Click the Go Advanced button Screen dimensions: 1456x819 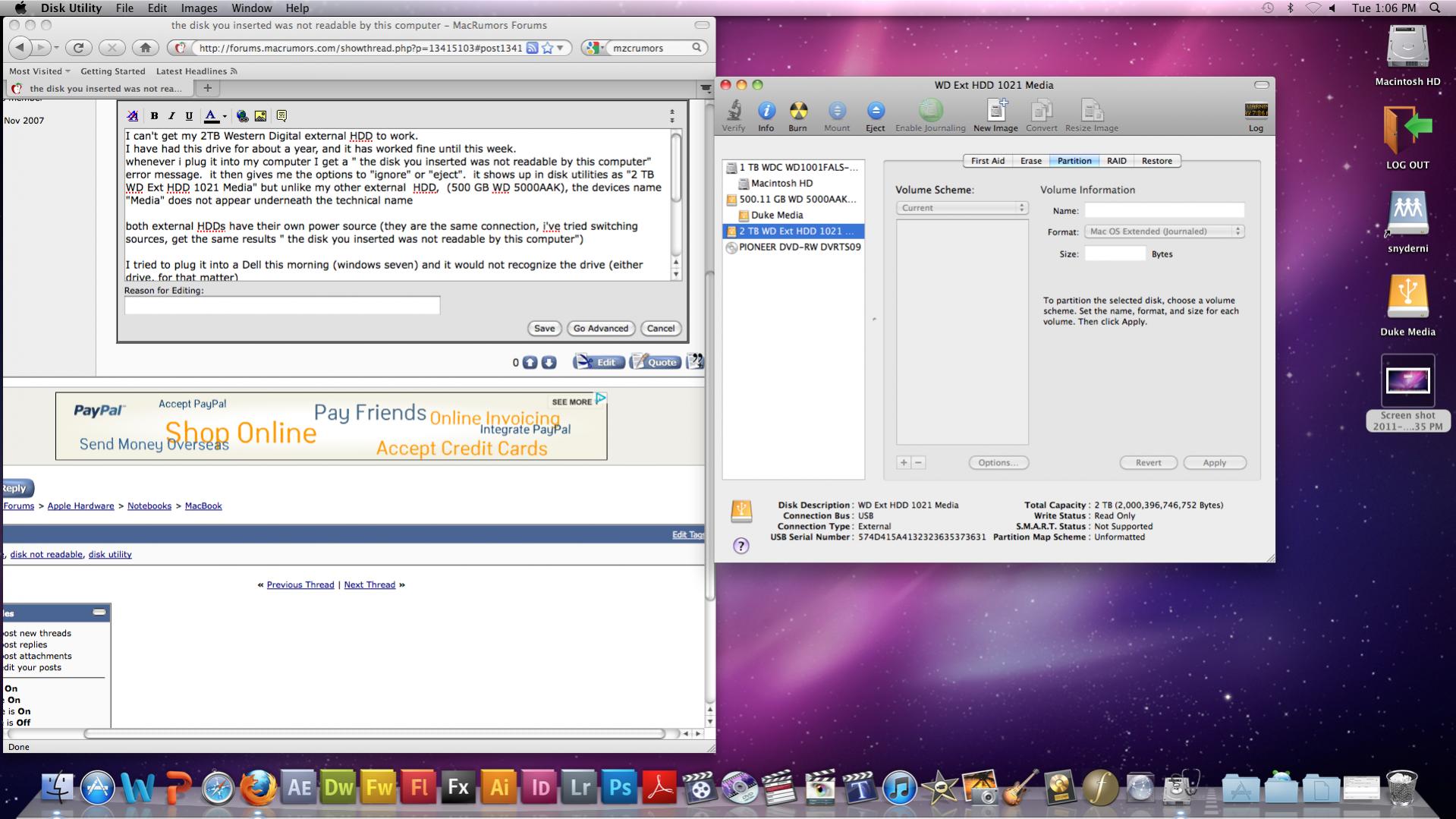coord(601,329)
